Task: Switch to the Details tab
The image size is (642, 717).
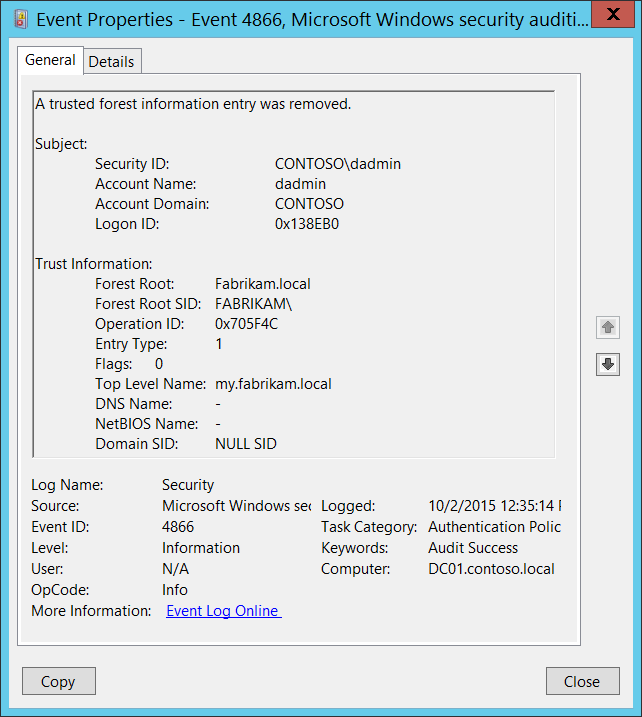Action: (x=111, y=61)
